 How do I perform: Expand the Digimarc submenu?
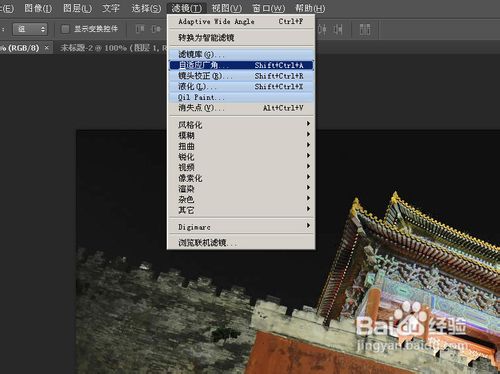click(x=241, y=227)
